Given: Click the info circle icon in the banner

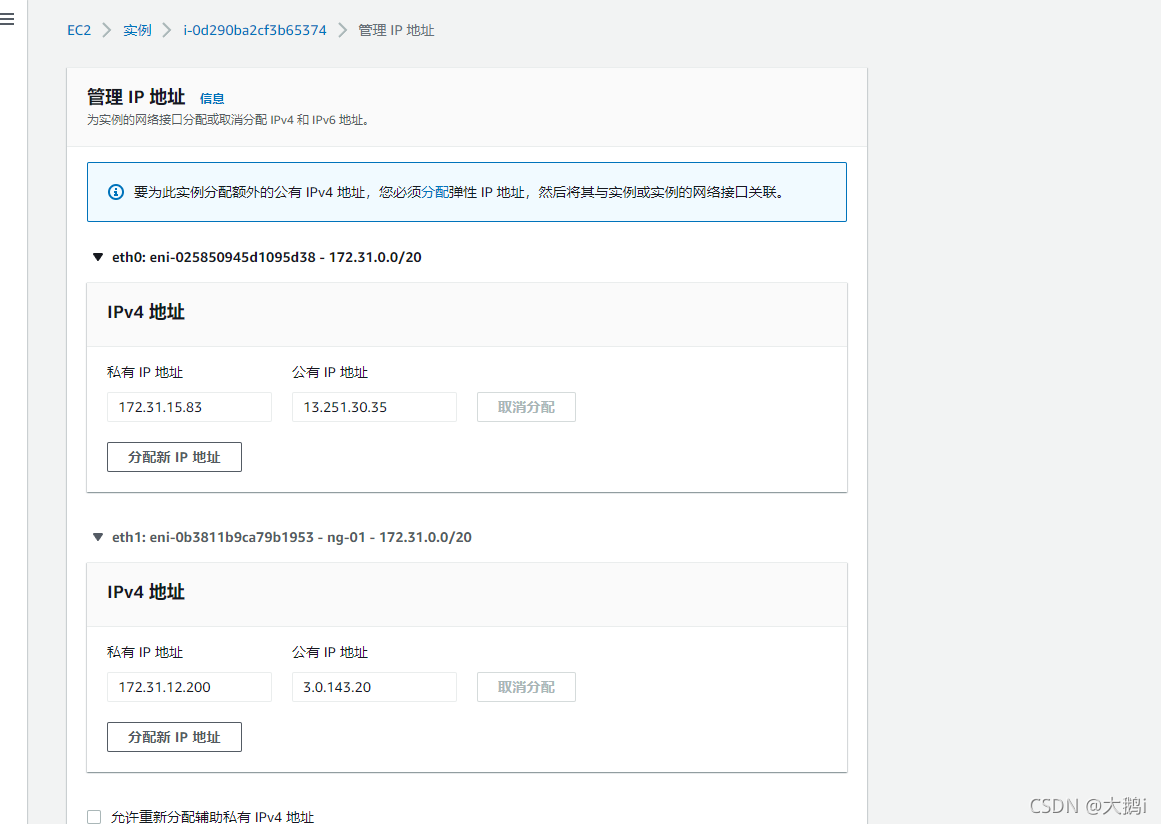Looking at the screenshot, I should (x=116, y=192).
